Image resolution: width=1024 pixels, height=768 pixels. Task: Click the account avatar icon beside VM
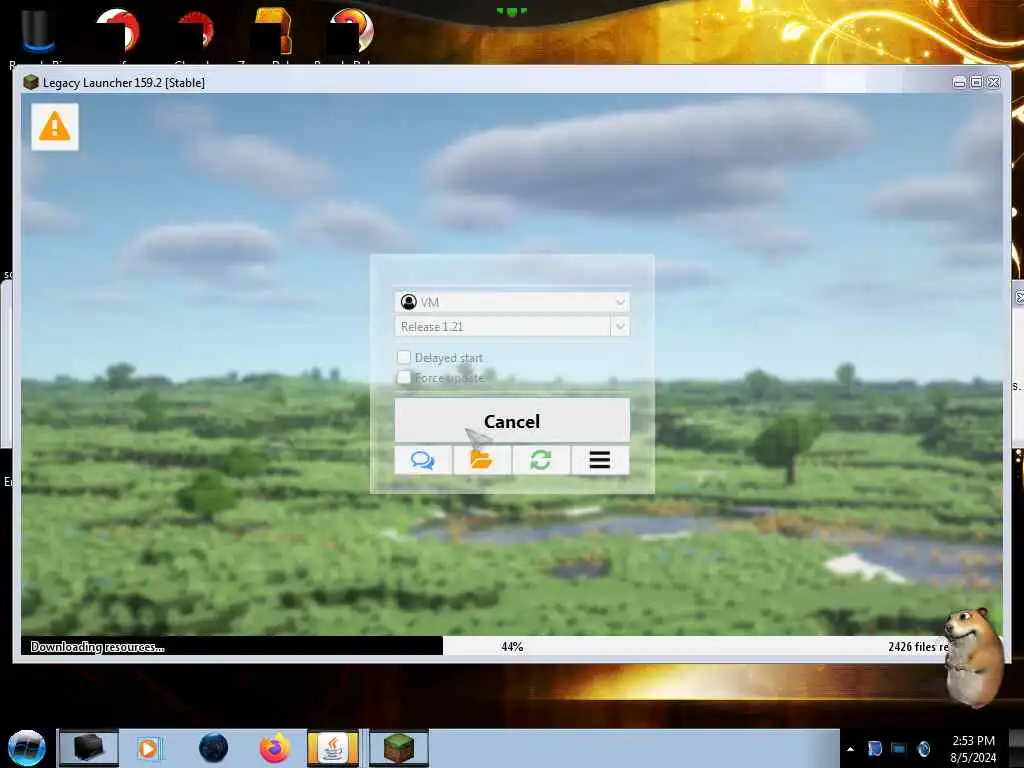(x=409, y=302)
